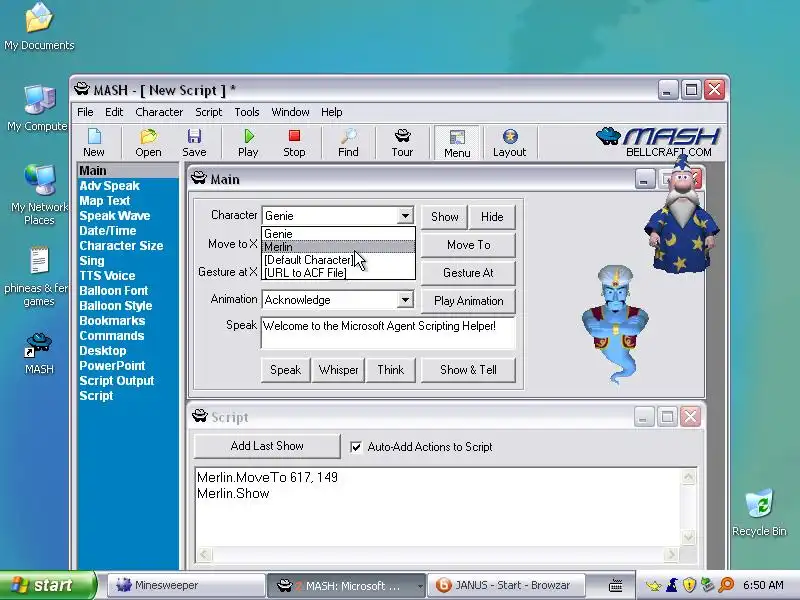
Task: Select My Network Places desktop icon
Action: [39, 194]
